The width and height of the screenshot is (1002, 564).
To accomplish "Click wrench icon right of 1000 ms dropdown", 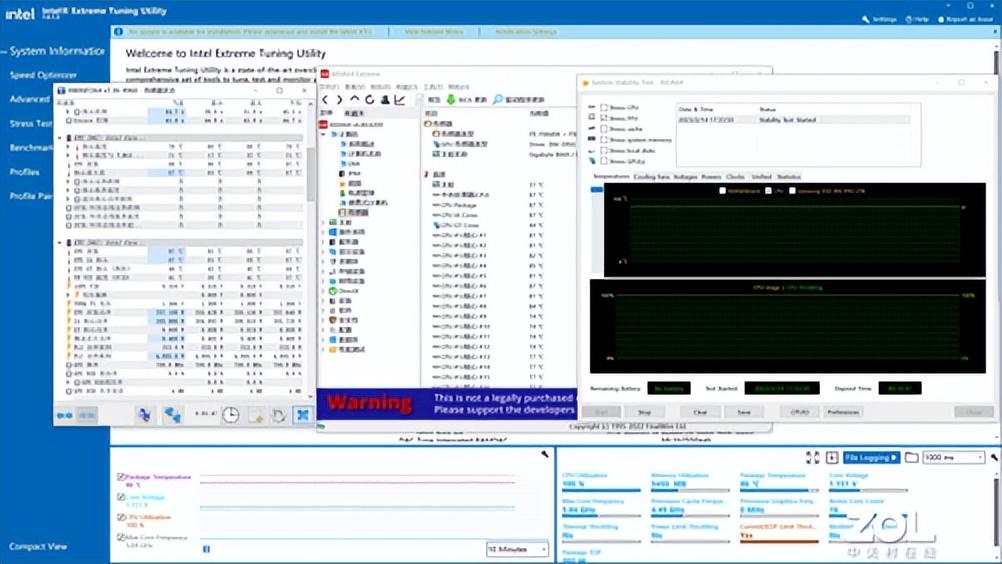I will [994, 457].
